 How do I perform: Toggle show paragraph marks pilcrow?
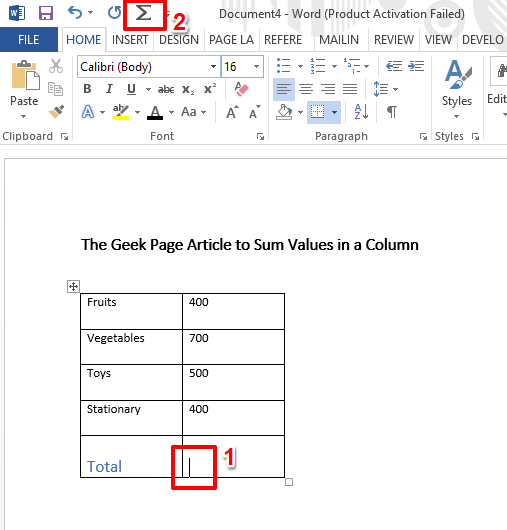[392, 112]
